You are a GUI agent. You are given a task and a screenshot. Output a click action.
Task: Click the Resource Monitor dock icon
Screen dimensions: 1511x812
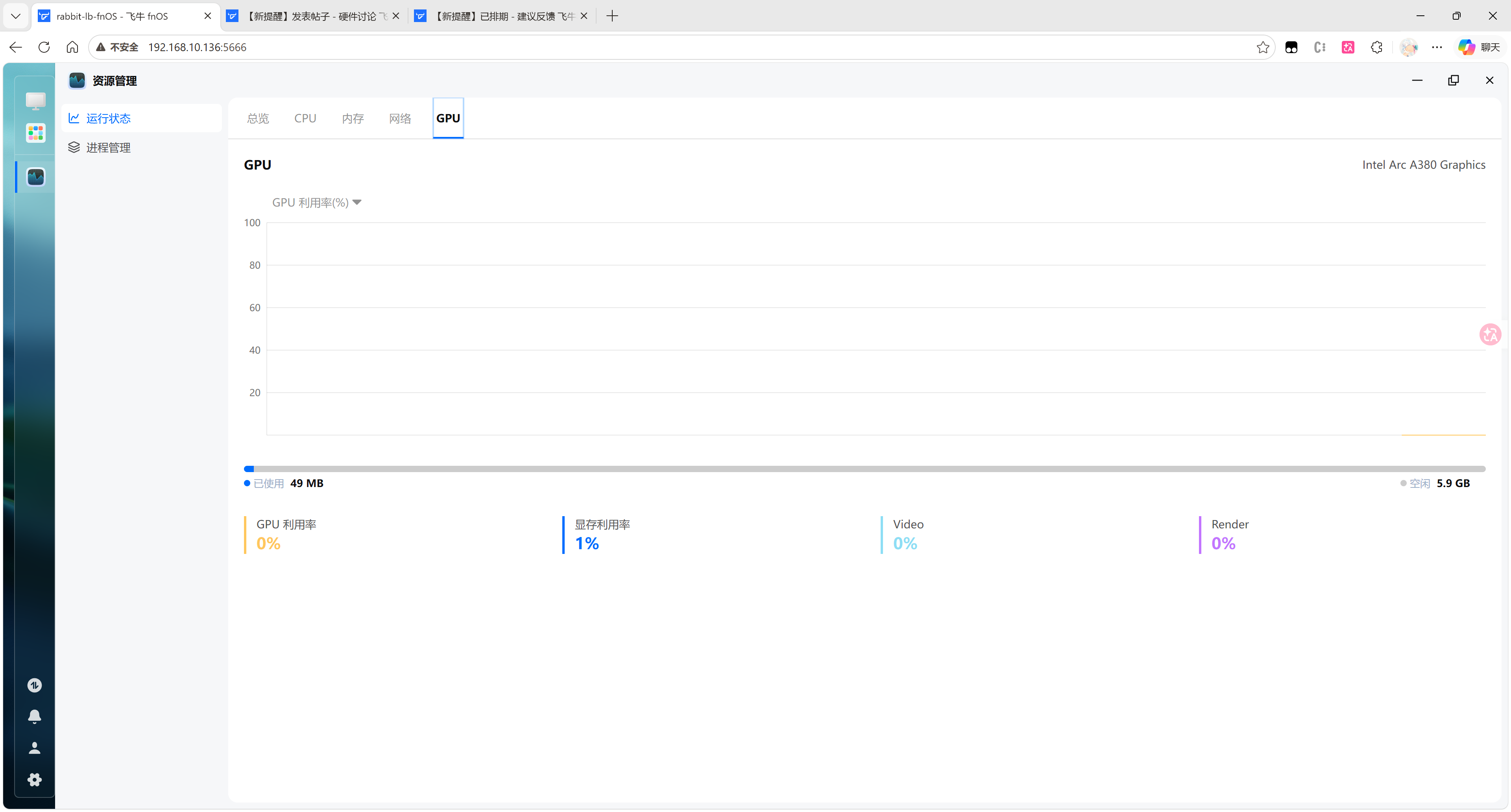[x=35, y=177]
